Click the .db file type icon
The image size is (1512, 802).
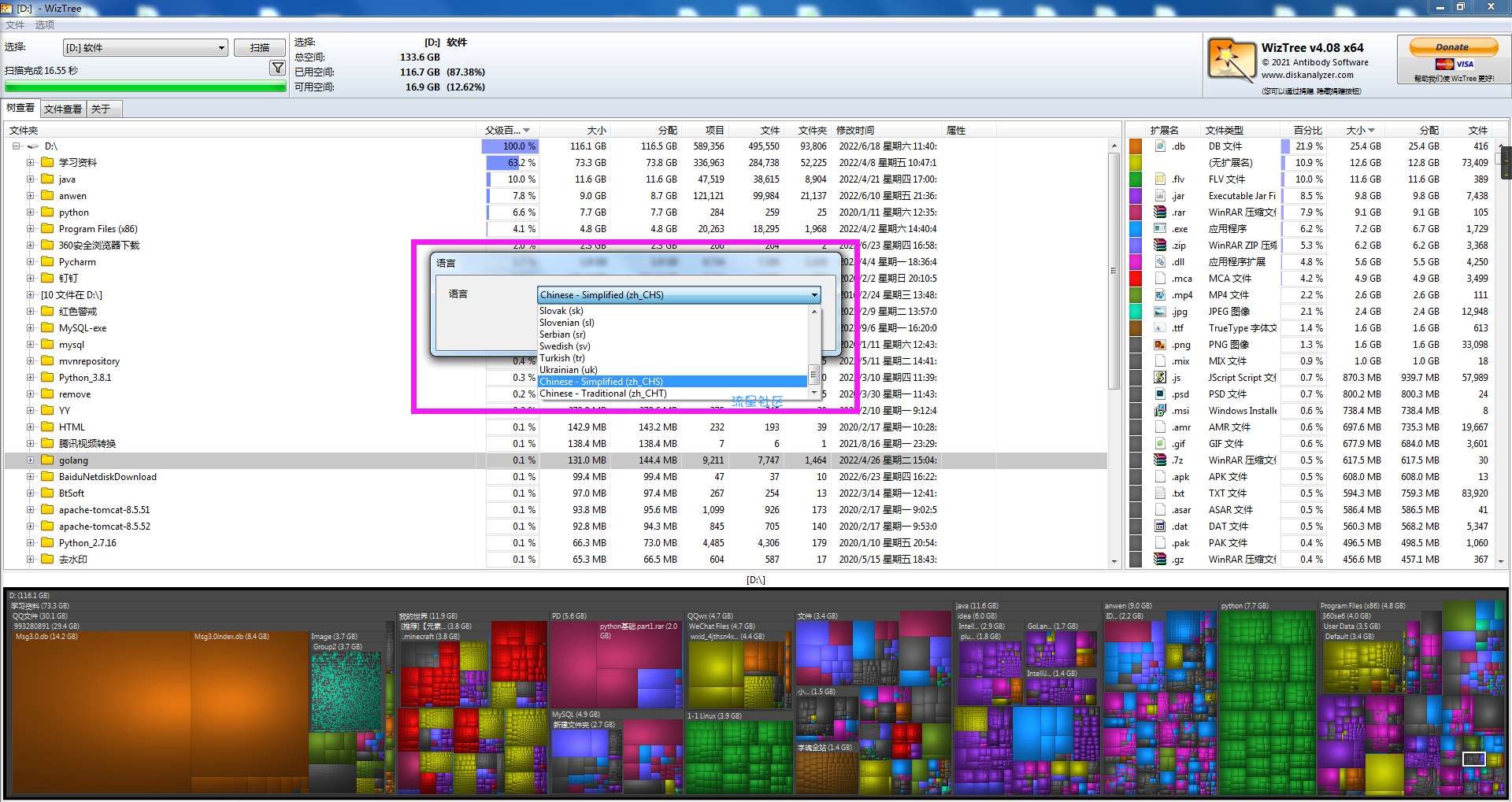pyautogui.click(x=1160, y=146)
